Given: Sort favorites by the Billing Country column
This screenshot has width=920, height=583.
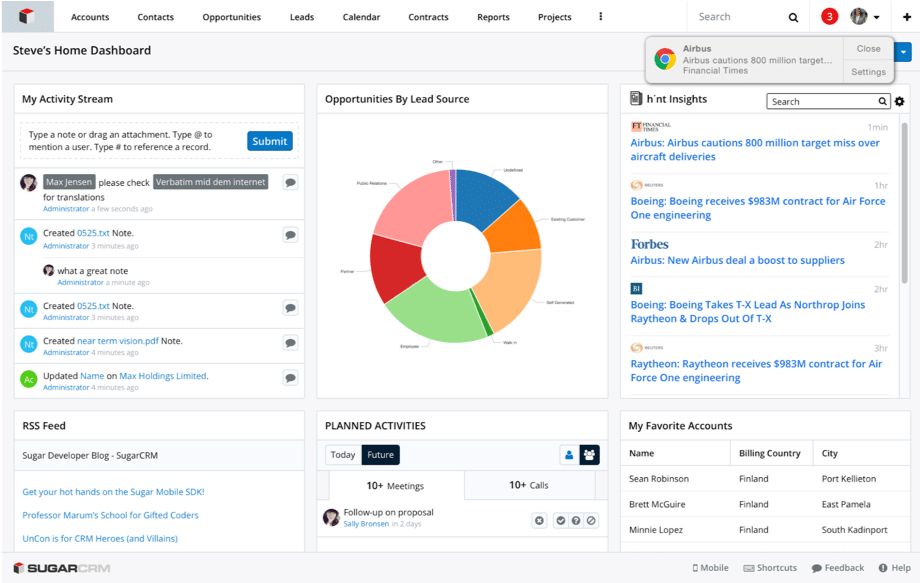Looking at the screenshot, I should 769,453.
